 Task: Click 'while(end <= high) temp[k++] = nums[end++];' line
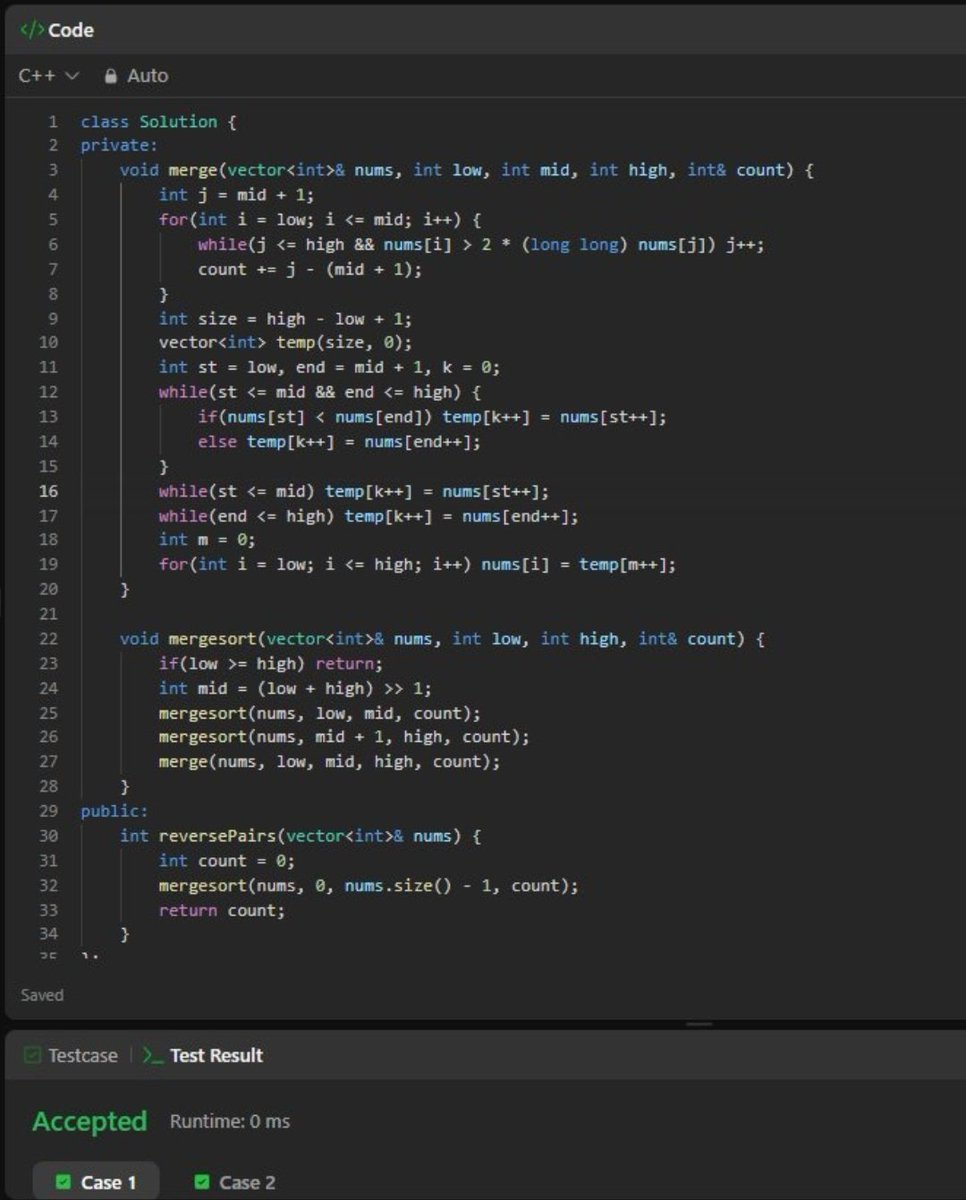tap(368, 516)
